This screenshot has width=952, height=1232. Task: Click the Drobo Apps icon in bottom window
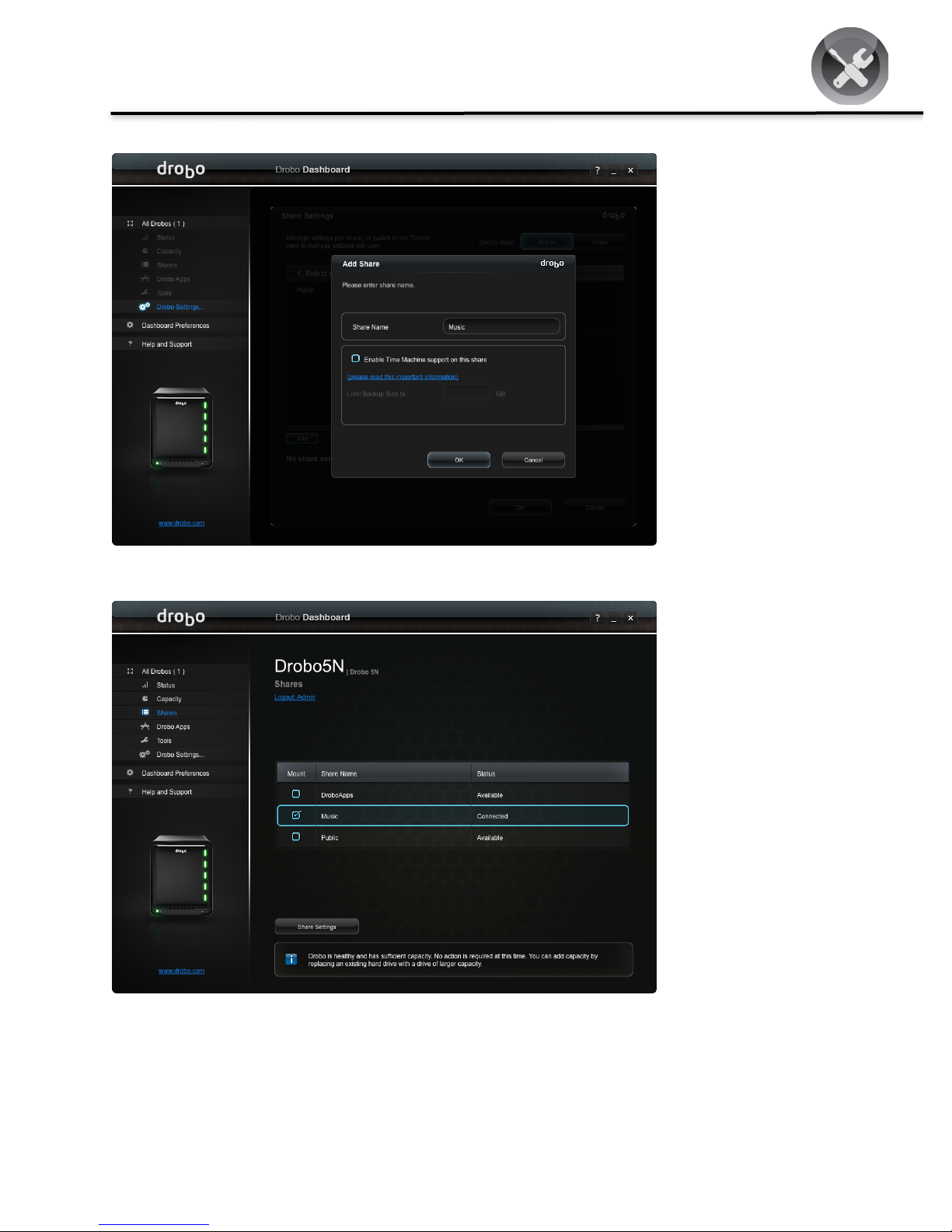[x=145, y=727]
